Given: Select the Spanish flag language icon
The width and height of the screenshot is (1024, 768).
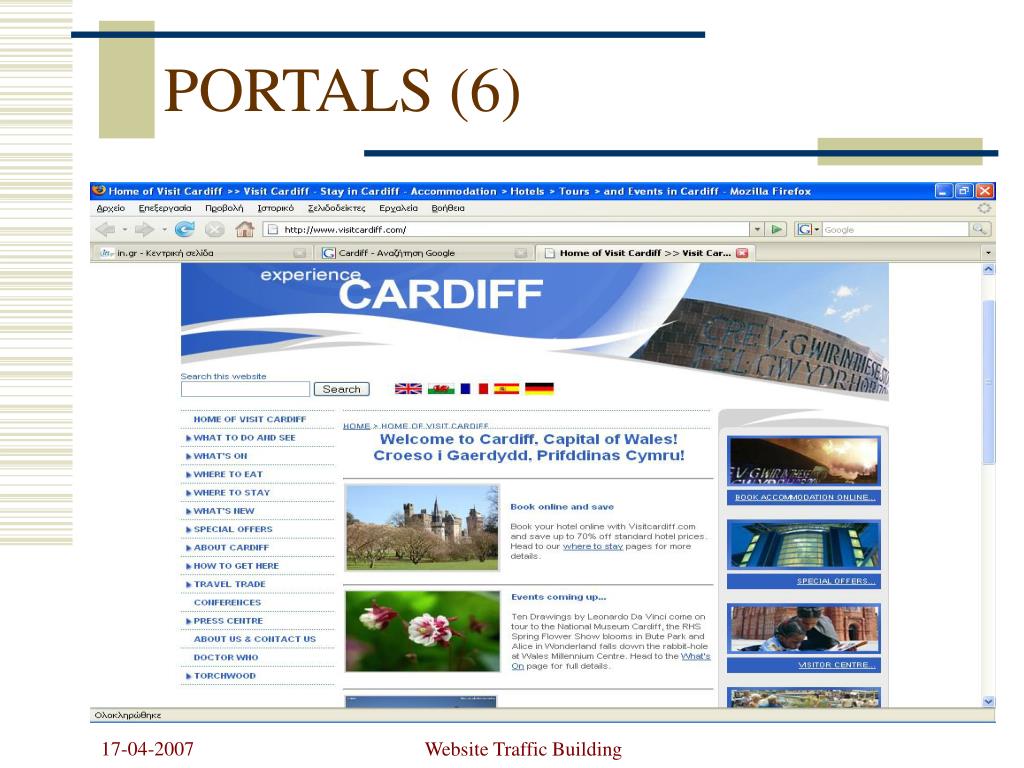Looking at the screenshot, I should pos(506,389).
